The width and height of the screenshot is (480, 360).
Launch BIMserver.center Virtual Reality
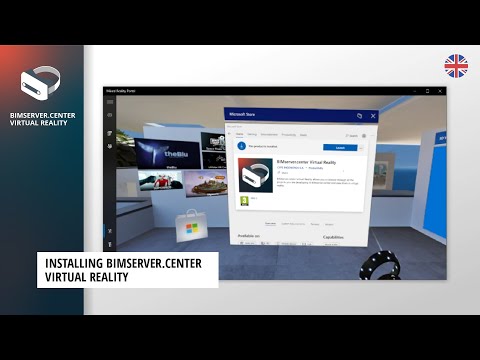pos(340,148)
